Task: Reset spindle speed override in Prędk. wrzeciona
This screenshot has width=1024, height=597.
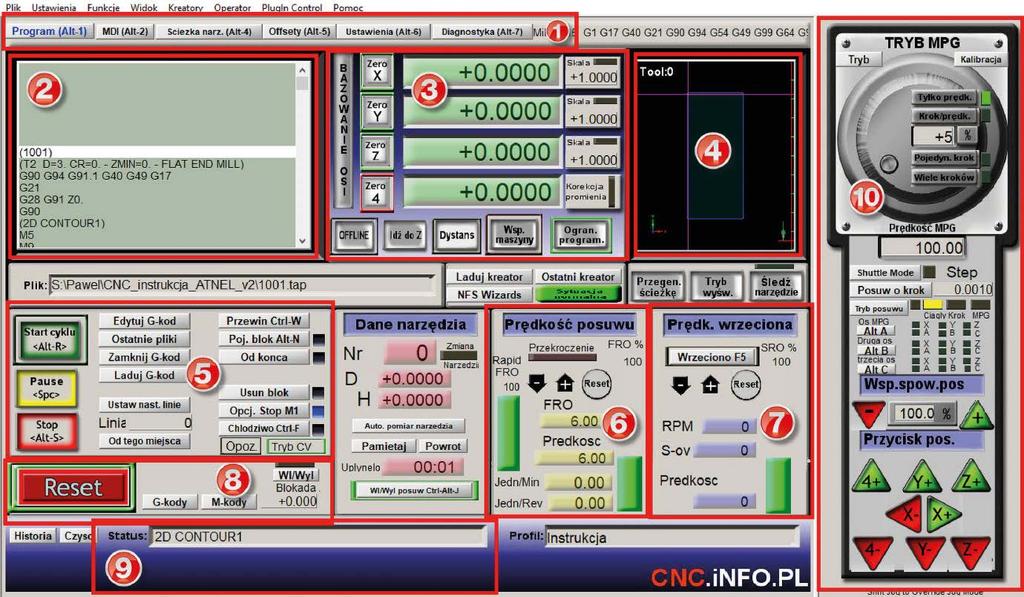Action: click(x=745, y=385)
